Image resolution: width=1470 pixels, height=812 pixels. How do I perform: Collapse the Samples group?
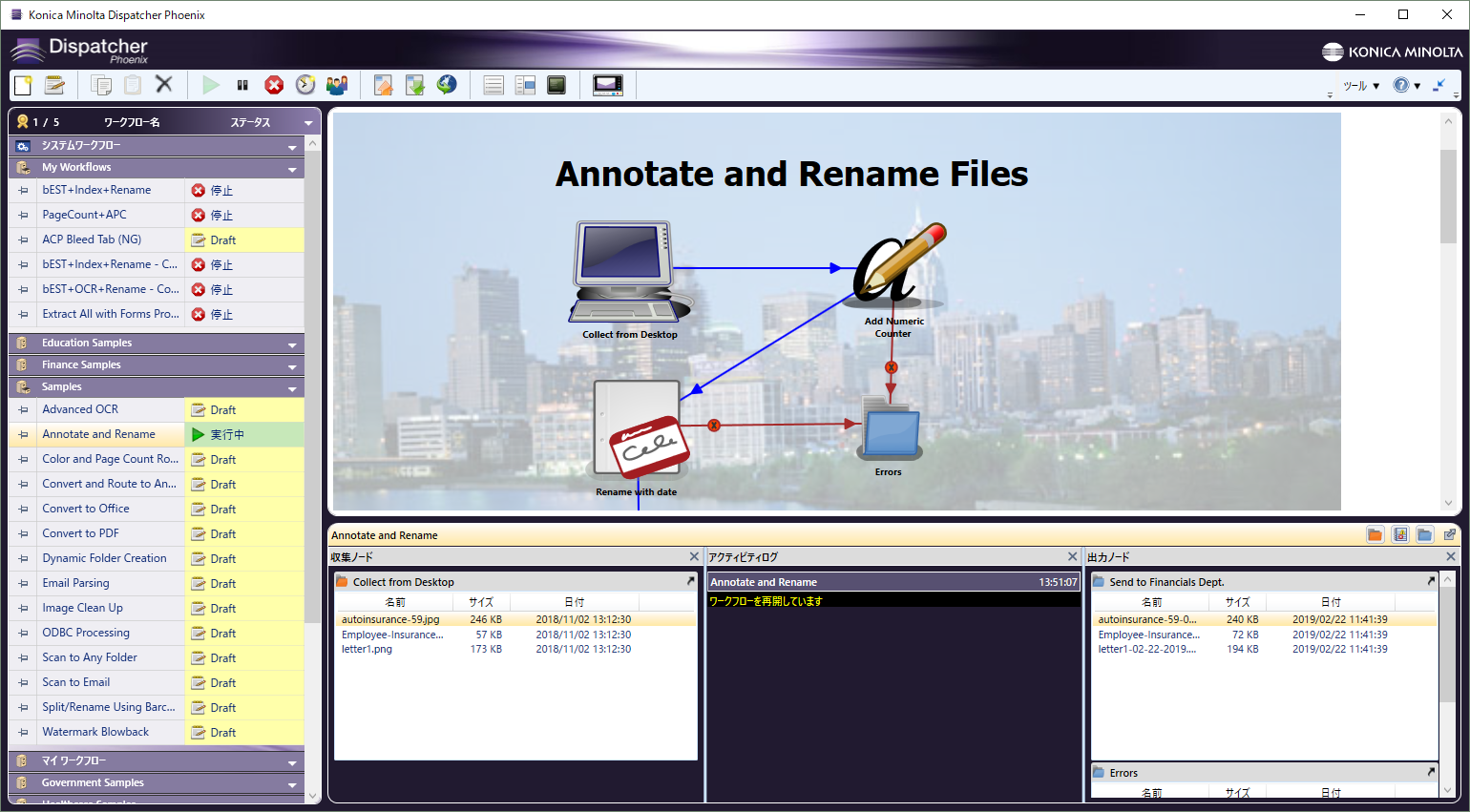tap(292, 388)
